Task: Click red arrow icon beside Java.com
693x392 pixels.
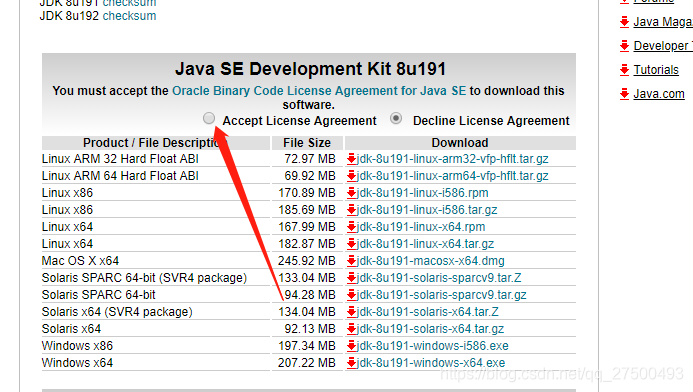Action: pyautogui.click(x=624, y=94)
